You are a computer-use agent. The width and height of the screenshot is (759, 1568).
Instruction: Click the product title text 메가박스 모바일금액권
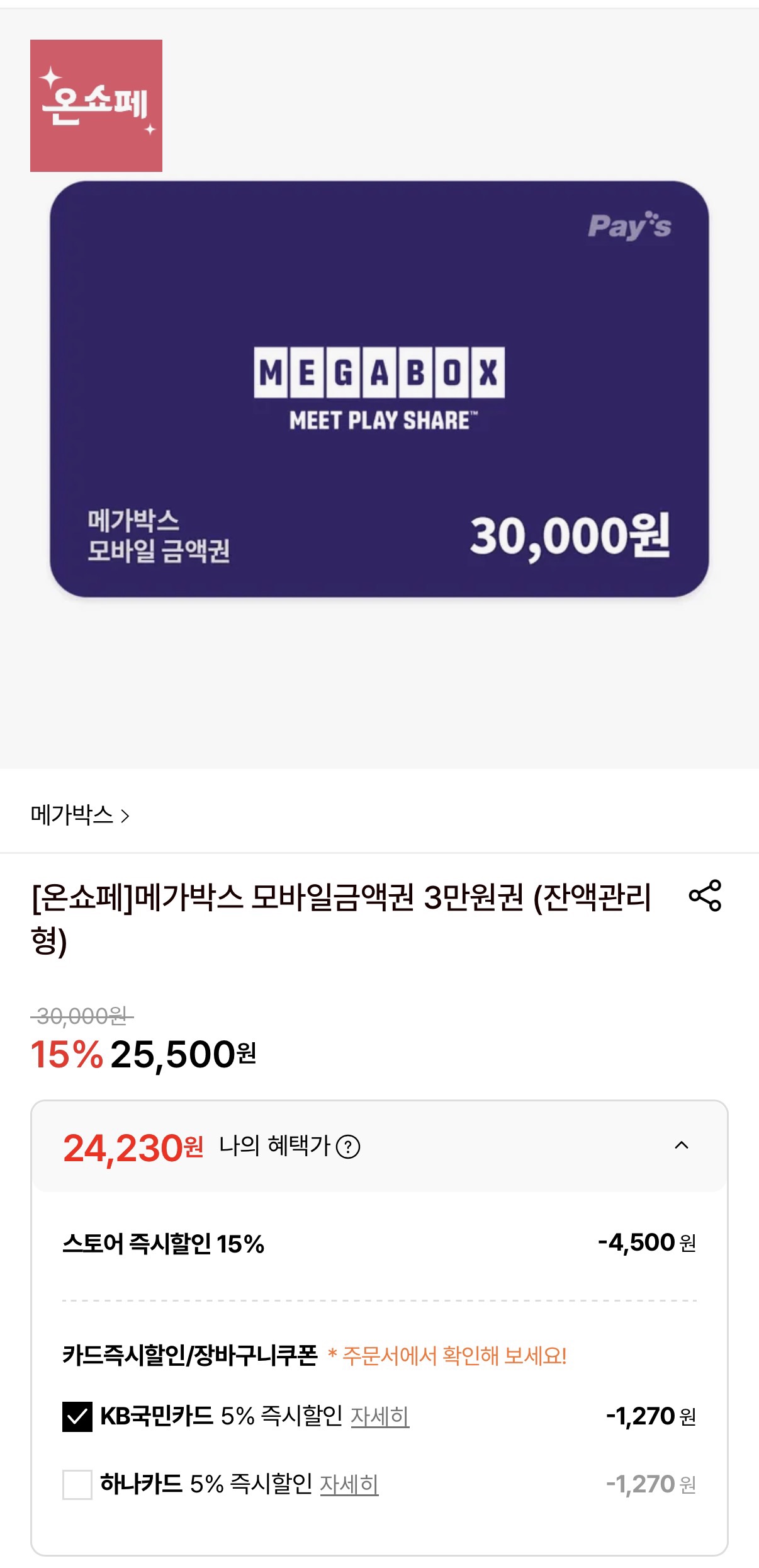click(x=340, y=897)
